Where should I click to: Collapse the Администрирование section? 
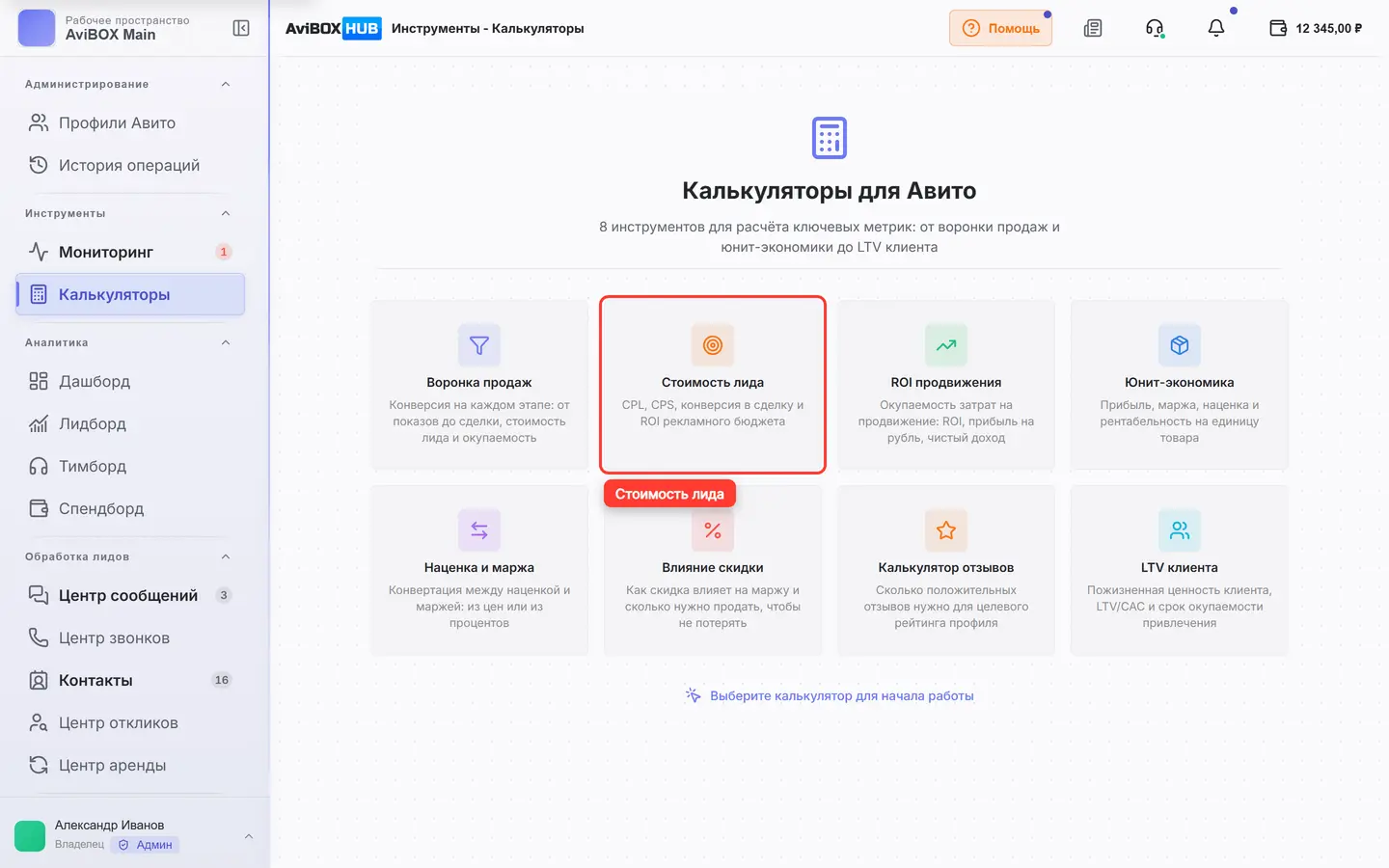point(226,84)
